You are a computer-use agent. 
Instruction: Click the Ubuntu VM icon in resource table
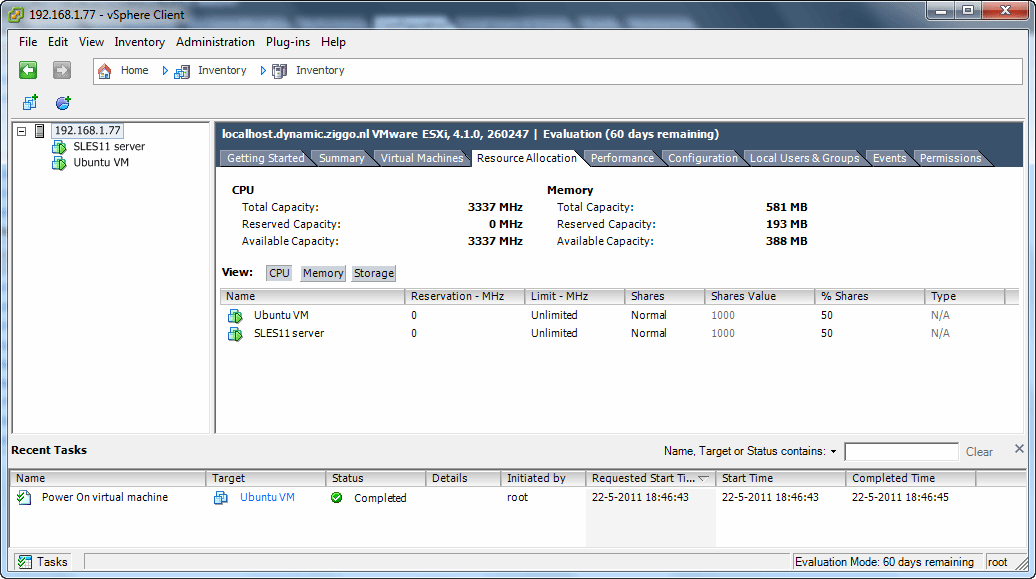coord(235,316)
